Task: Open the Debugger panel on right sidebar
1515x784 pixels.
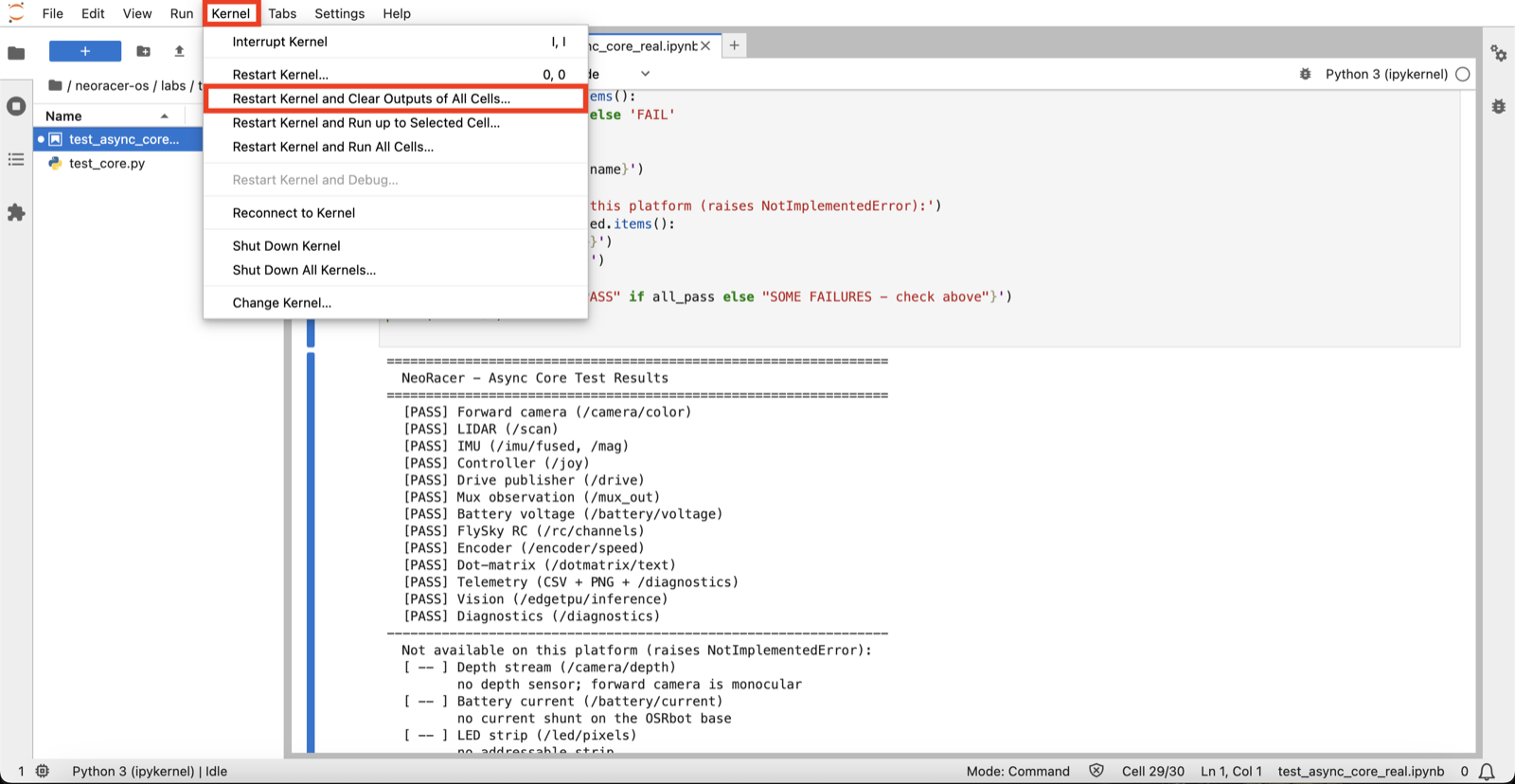Action: point(1498,106)
